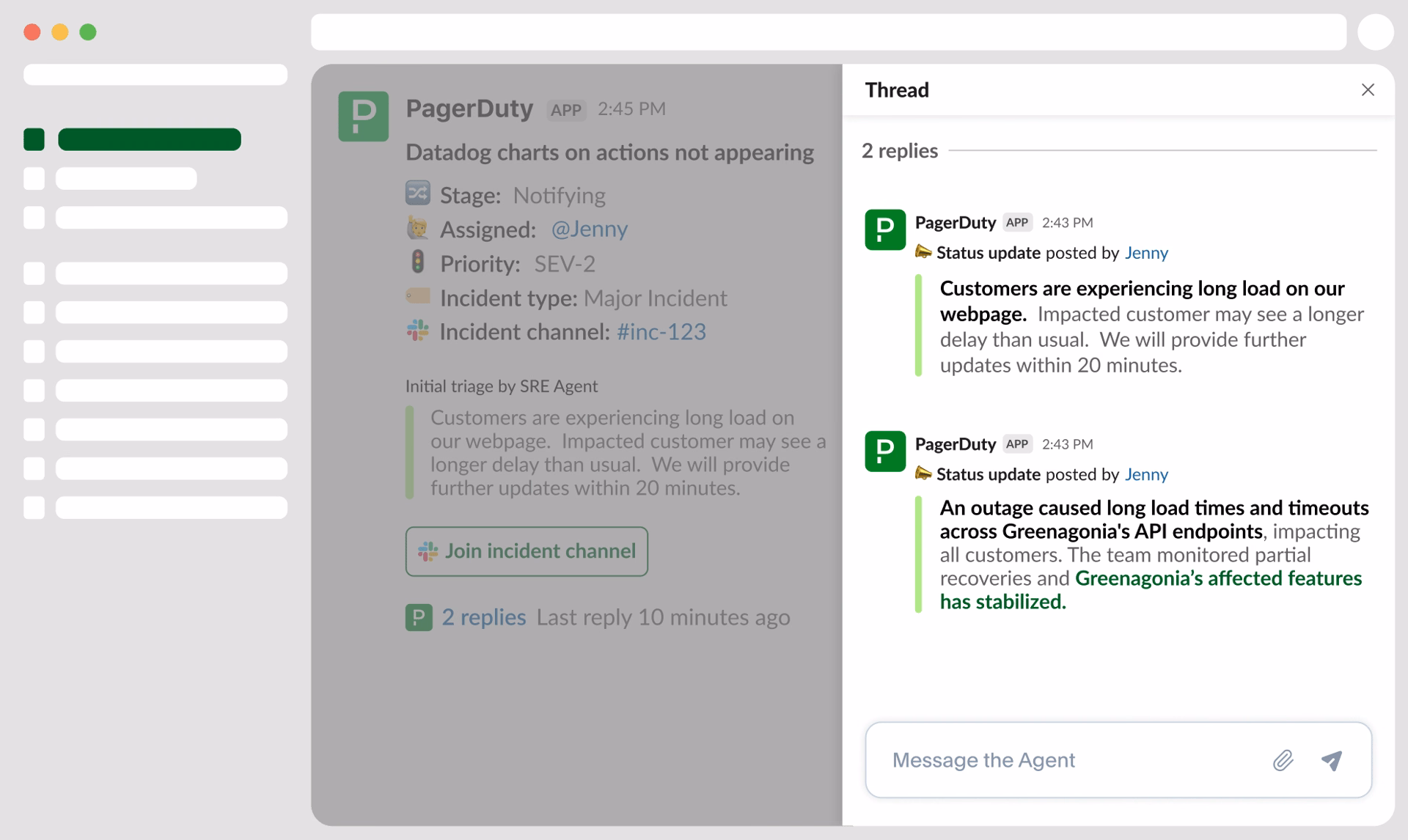Click PagerDuty avatar in first thread reply
1408x840 pixels.
pos(885,229)
